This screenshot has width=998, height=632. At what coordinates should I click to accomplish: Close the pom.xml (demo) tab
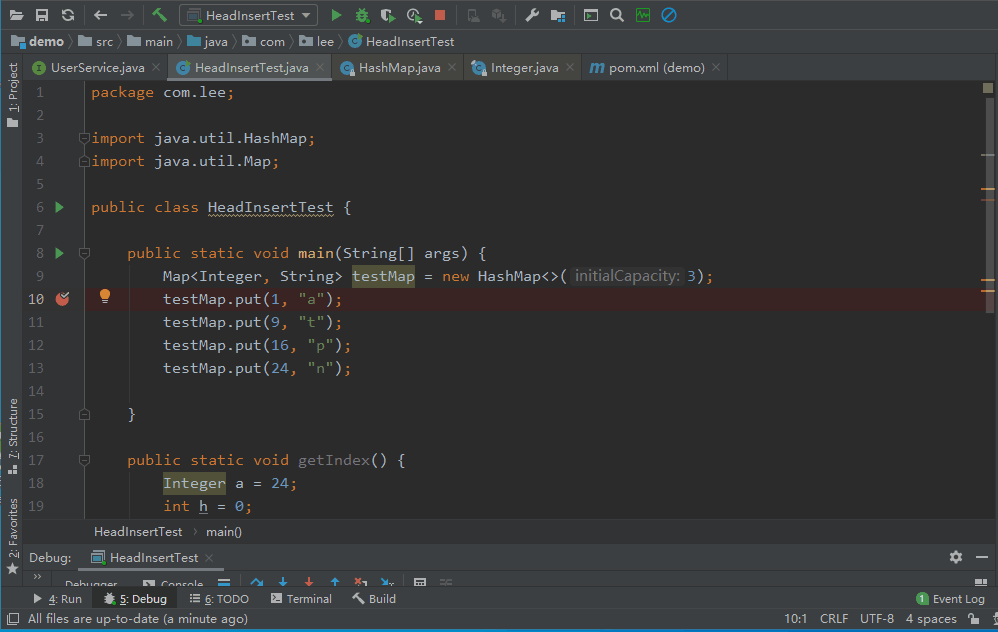(716, 67)
